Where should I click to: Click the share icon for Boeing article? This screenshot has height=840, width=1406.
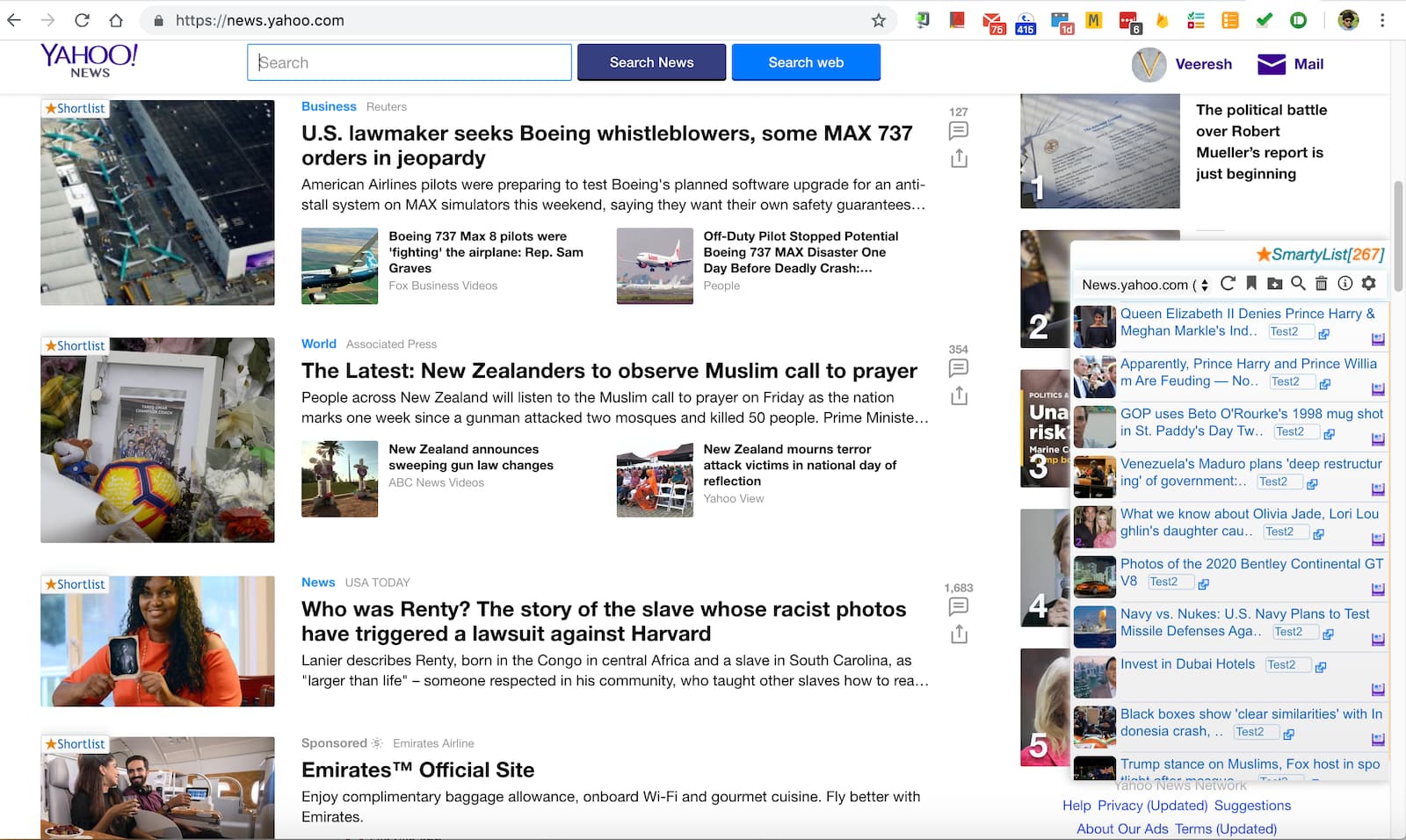(959, 158)
